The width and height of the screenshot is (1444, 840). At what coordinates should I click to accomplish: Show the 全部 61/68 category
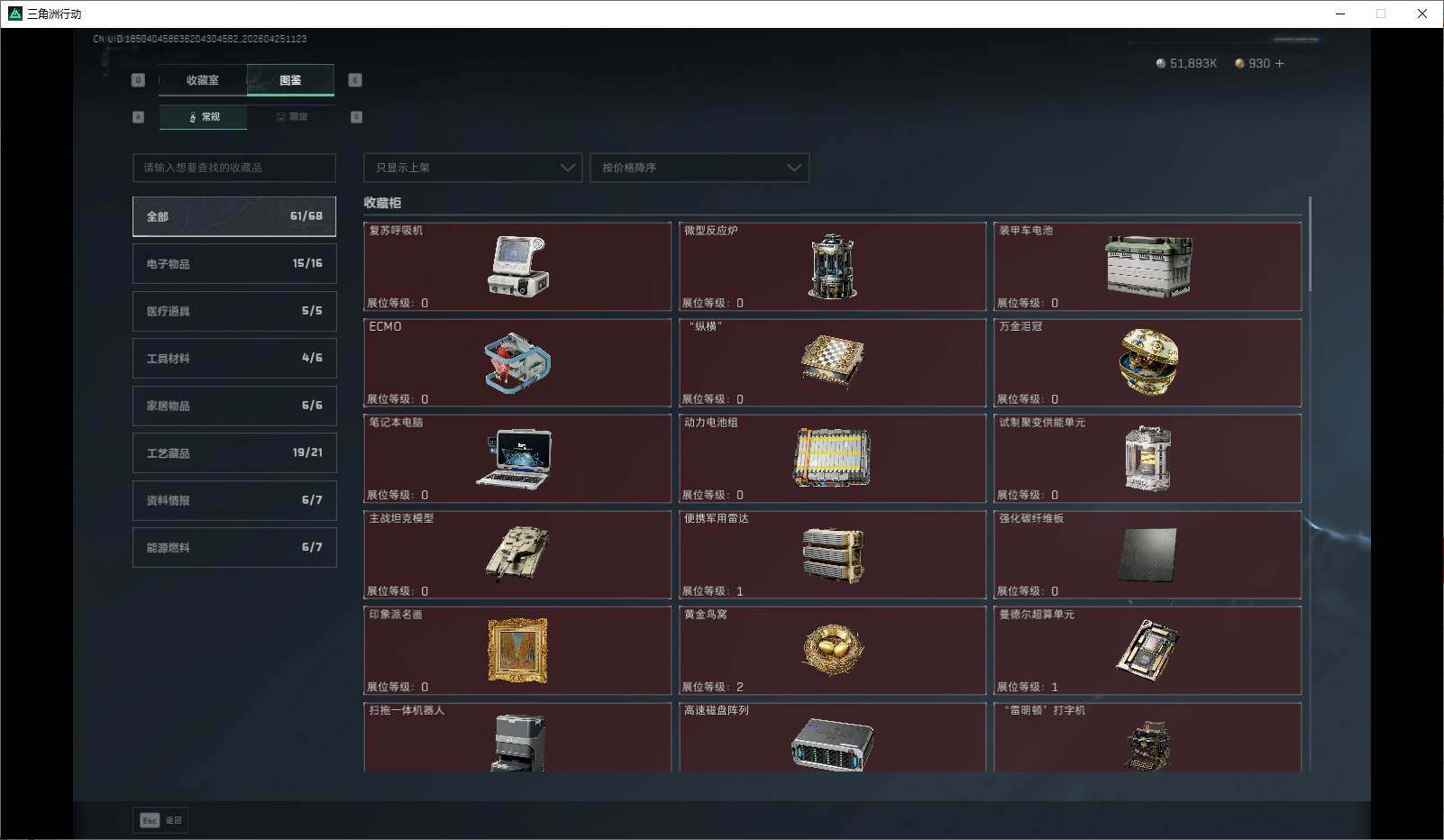(234, 216)
